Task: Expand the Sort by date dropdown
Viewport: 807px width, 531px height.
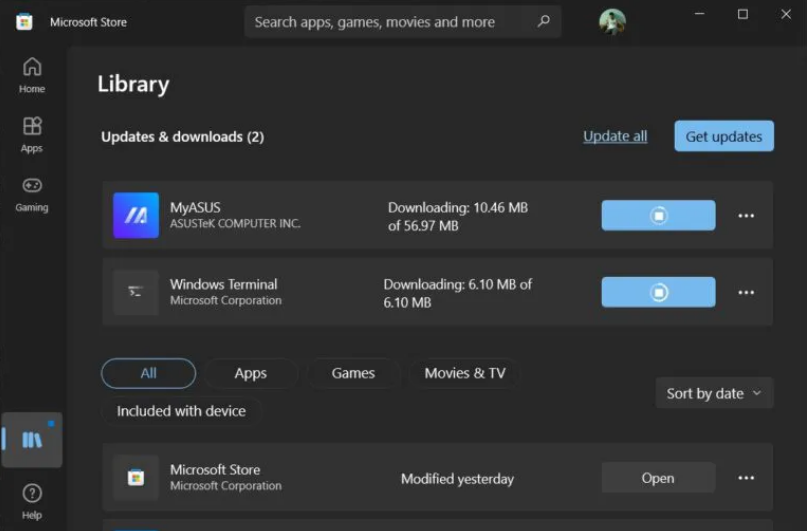Action: point(714,393)
